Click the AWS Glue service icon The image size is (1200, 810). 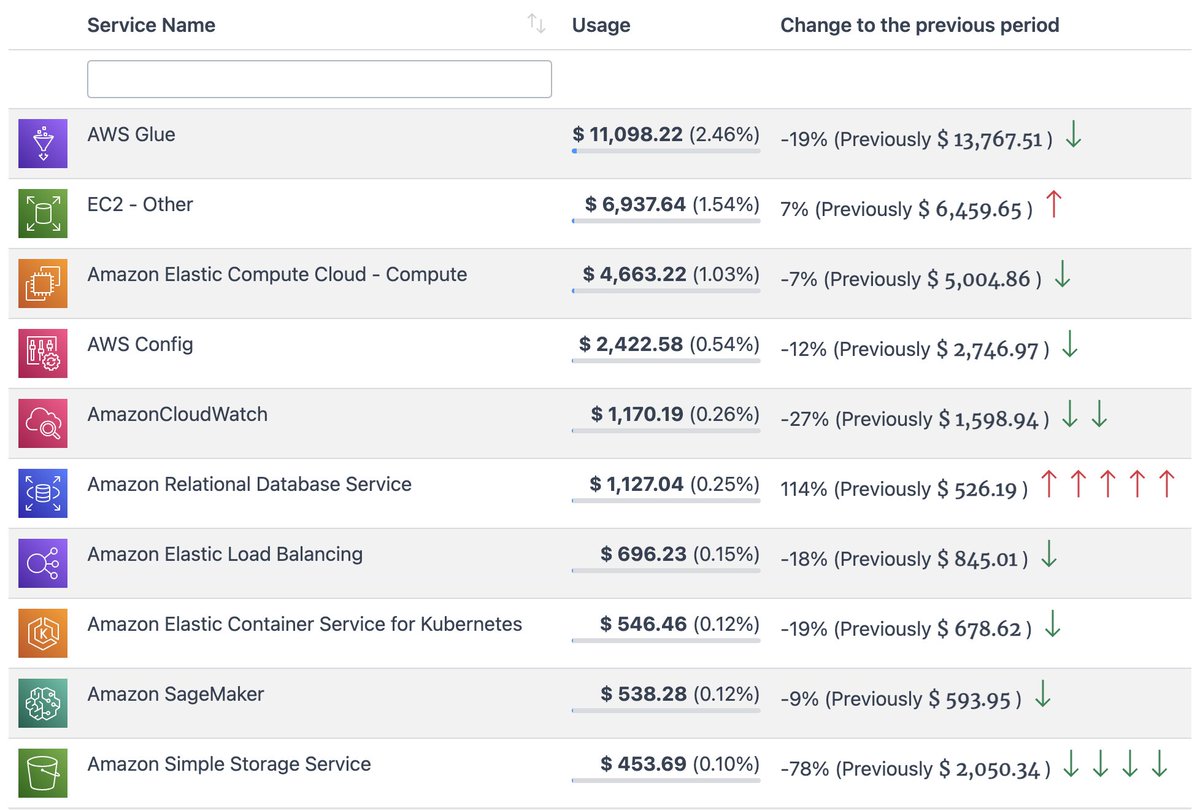click(x=42, y=143)
